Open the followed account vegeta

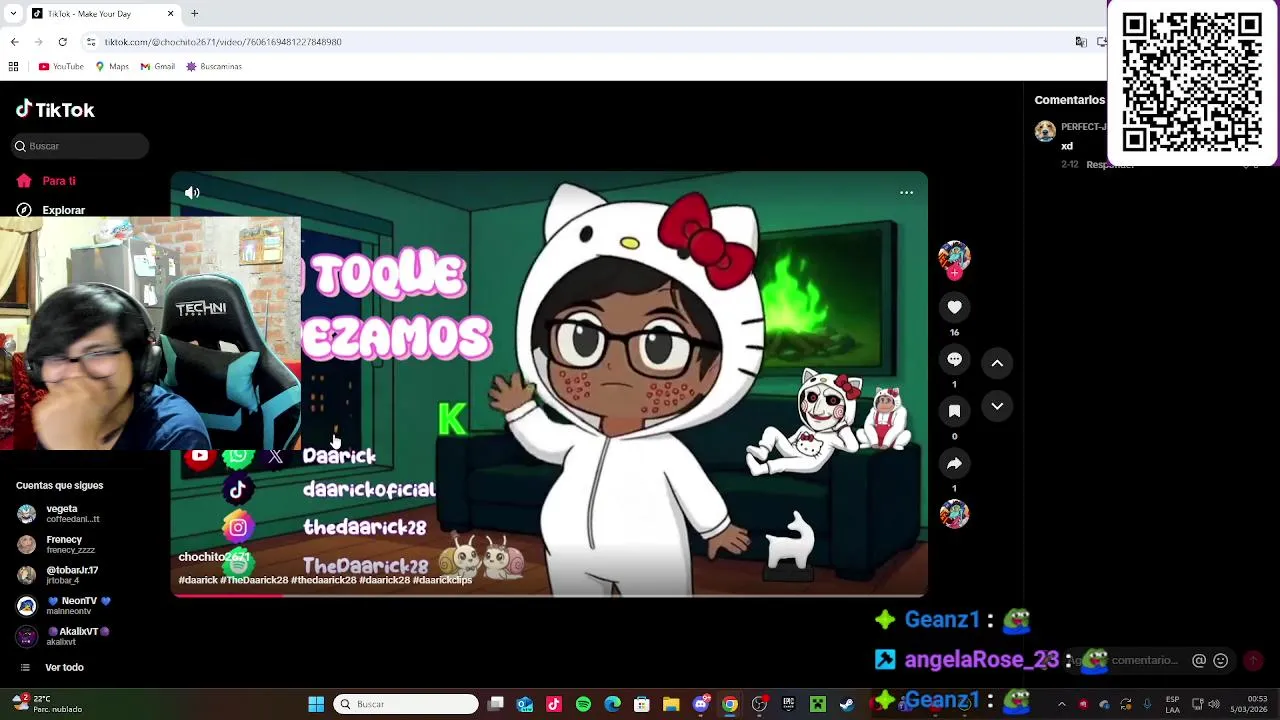[60, 514]
